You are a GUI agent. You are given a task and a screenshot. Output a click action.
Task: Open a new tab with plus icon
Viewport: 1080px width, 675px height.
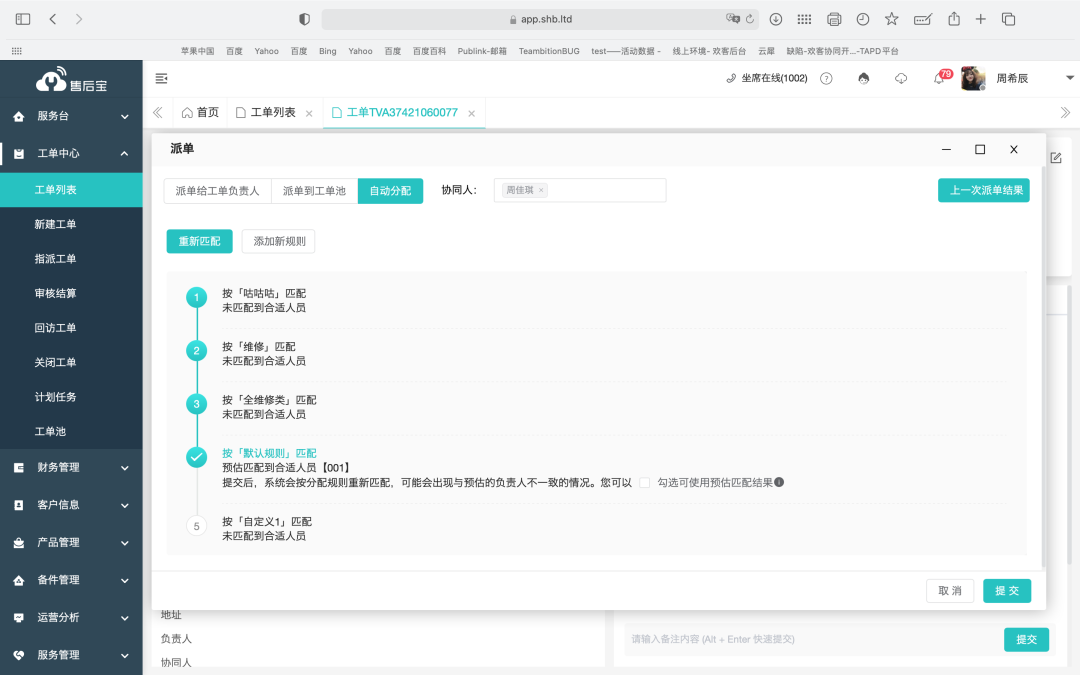[x=980, y=19]
